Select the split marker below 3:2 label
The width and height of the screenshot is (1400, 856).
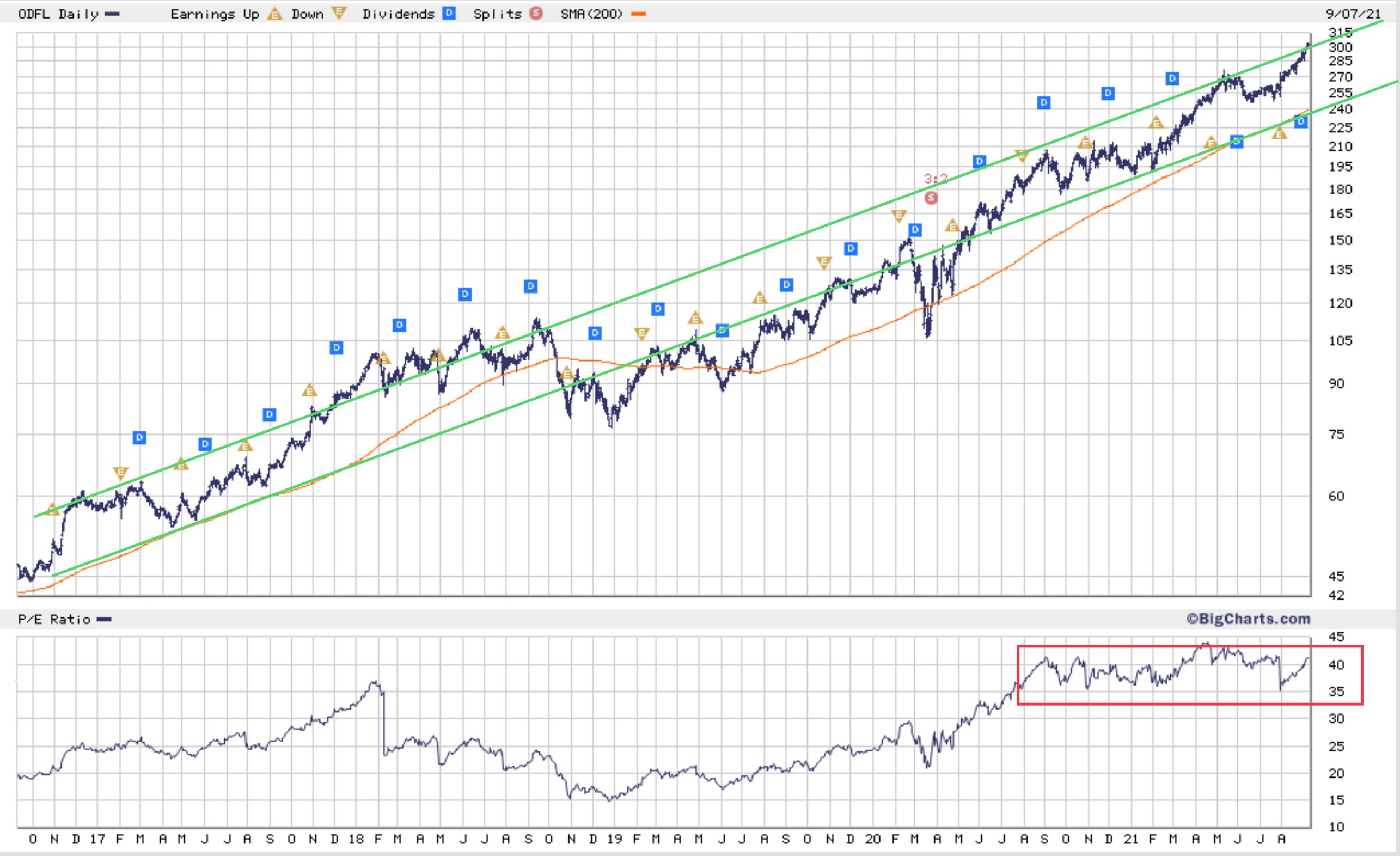point(931,198)
